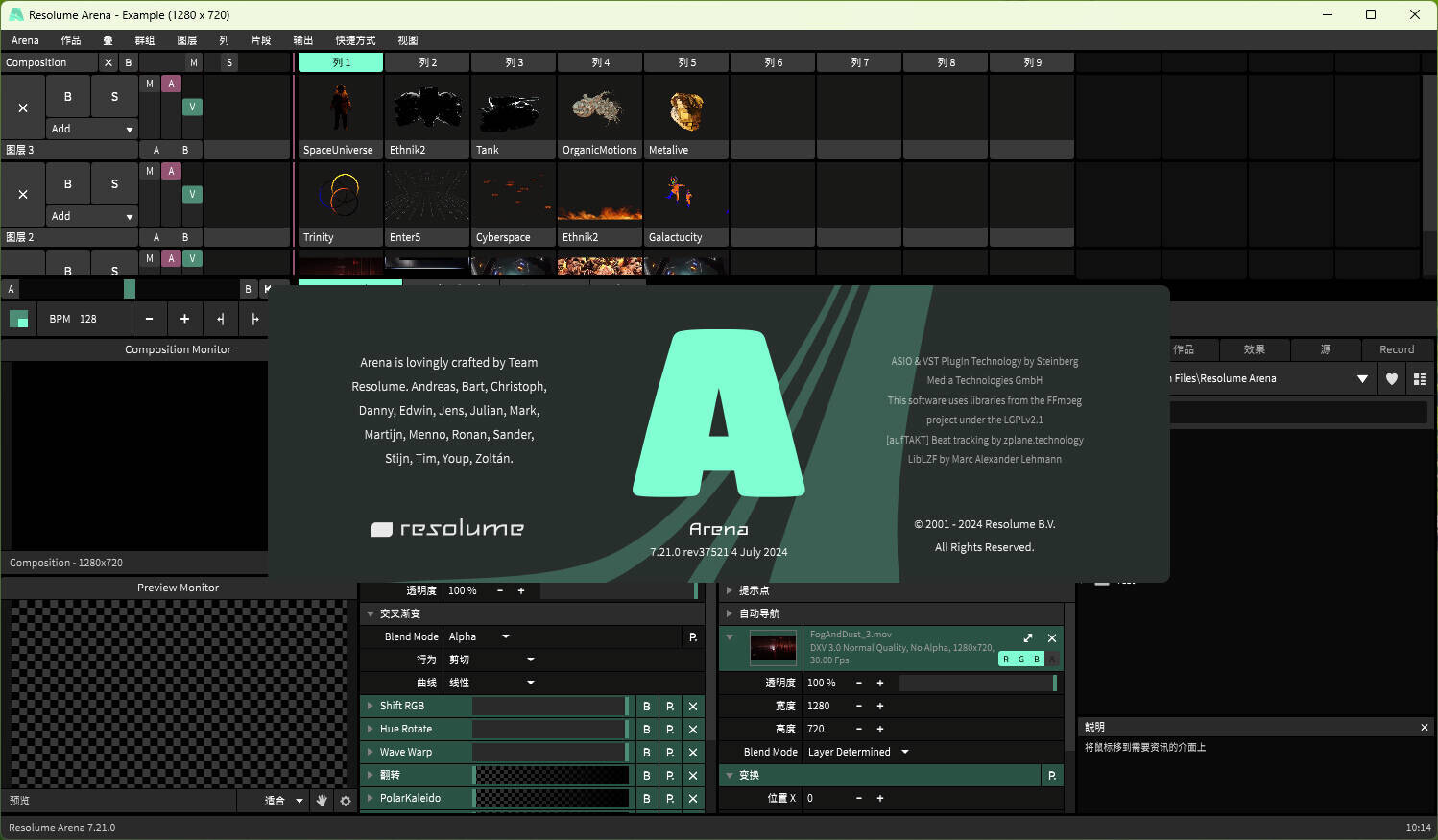Switch to the Record tab

pos(1397,349)
